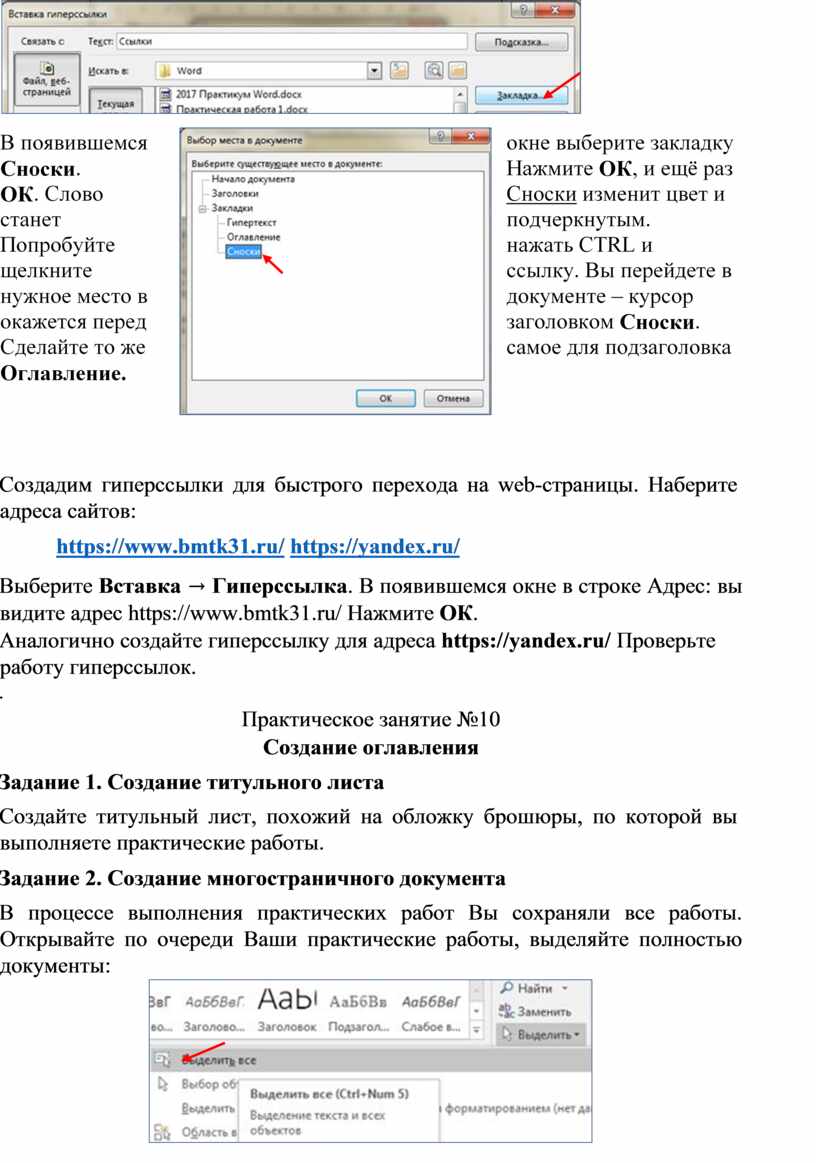Select the Сноски bookmark

click(x=243, y=251)
